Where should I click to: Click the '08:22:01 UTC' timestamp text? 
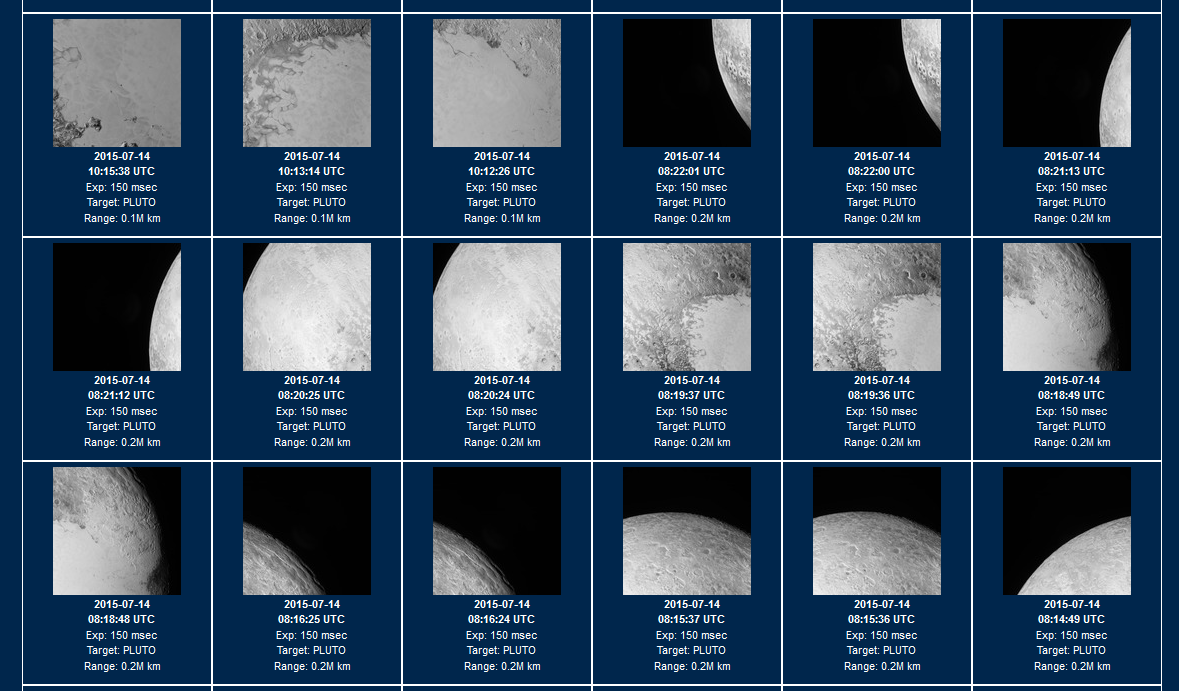(692, 171)
